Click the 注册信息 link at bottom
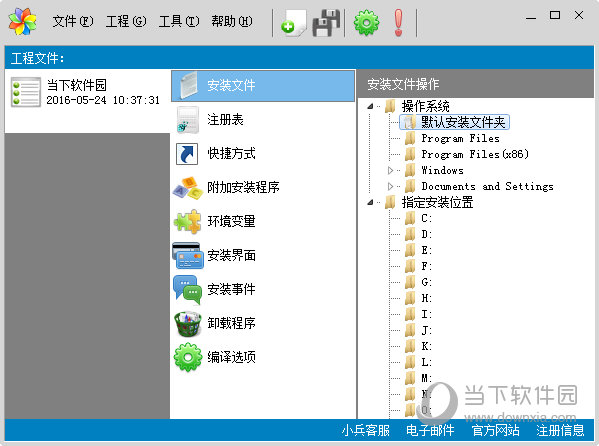Screen dimensions: 599x446 [x=560, y=430]
